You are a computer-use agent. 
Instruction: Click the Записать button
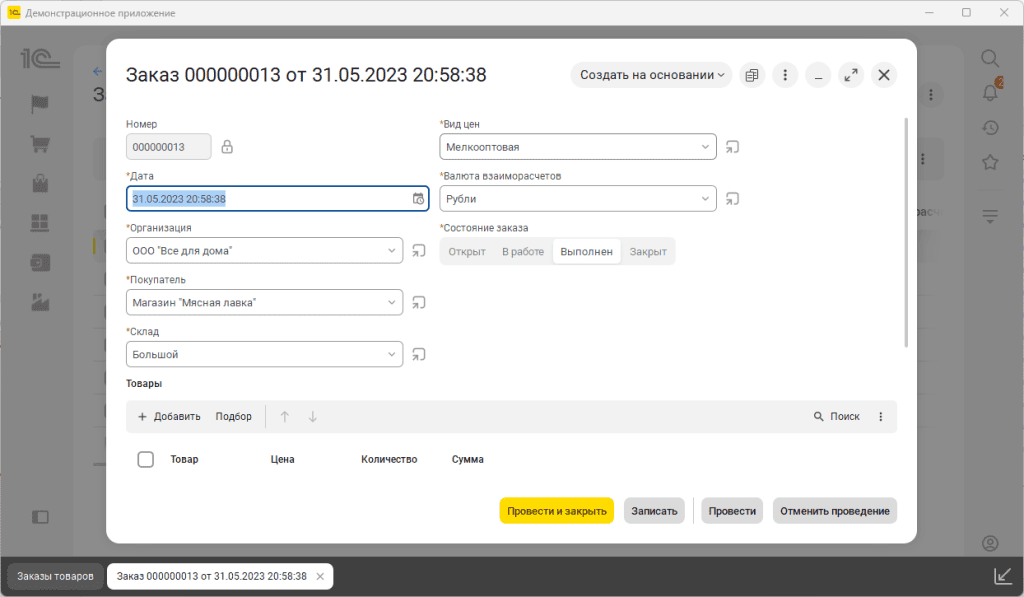pos(654,511)
